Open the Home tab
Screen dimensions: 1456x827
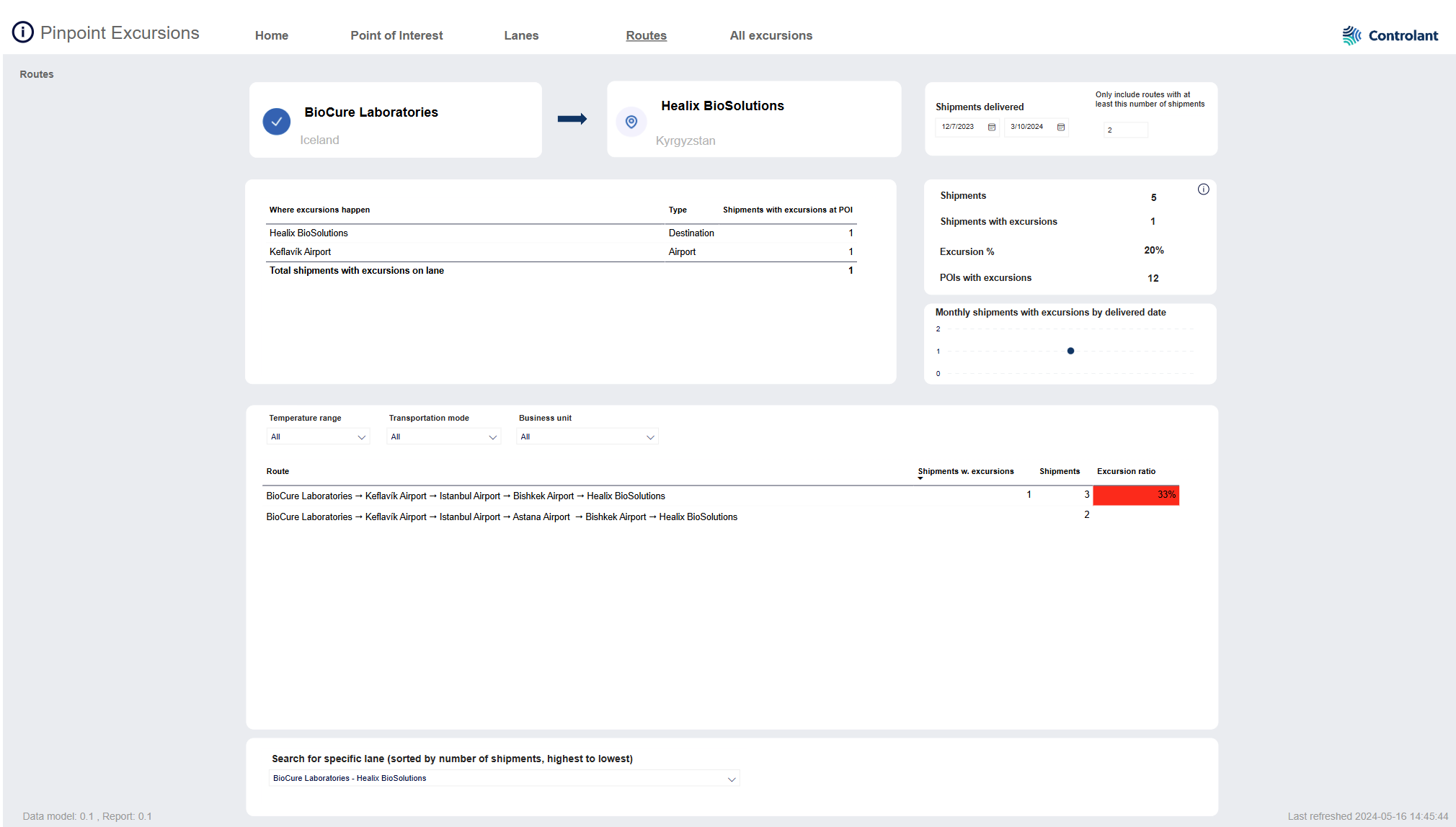tap(272, 35)
